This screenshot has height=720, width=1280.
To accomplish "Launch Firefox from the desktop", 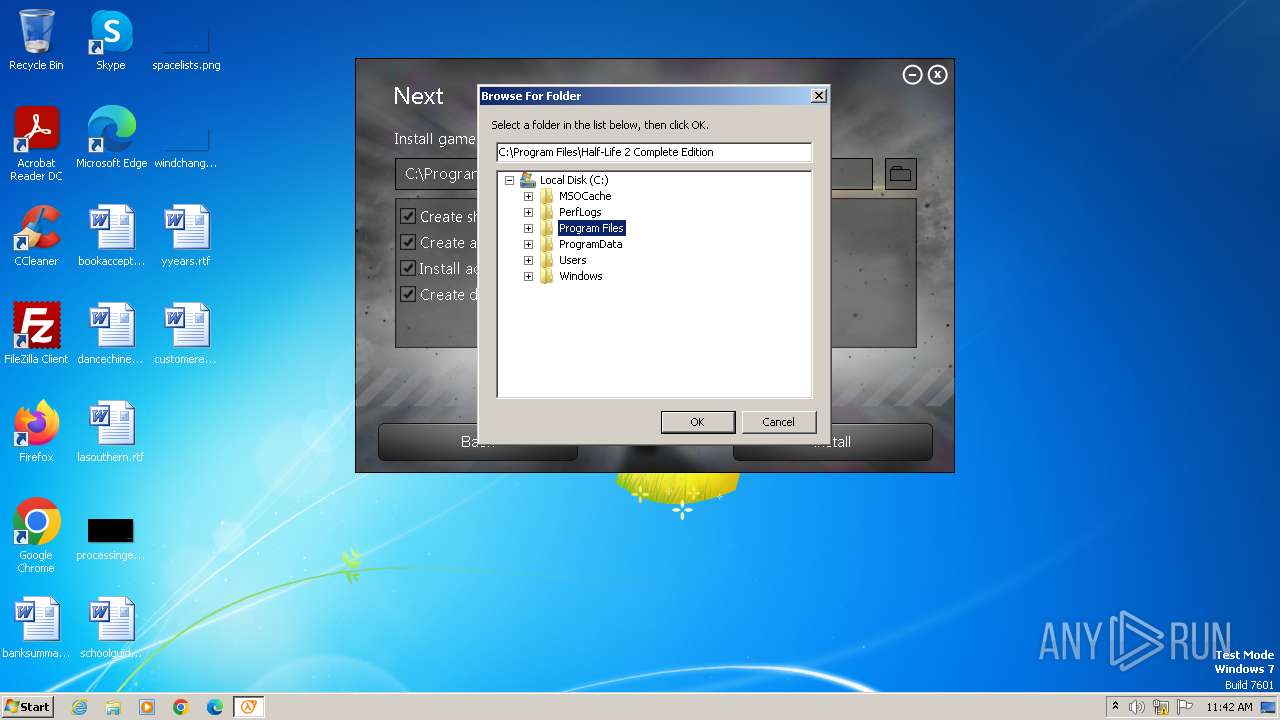I will click(36, 432).
